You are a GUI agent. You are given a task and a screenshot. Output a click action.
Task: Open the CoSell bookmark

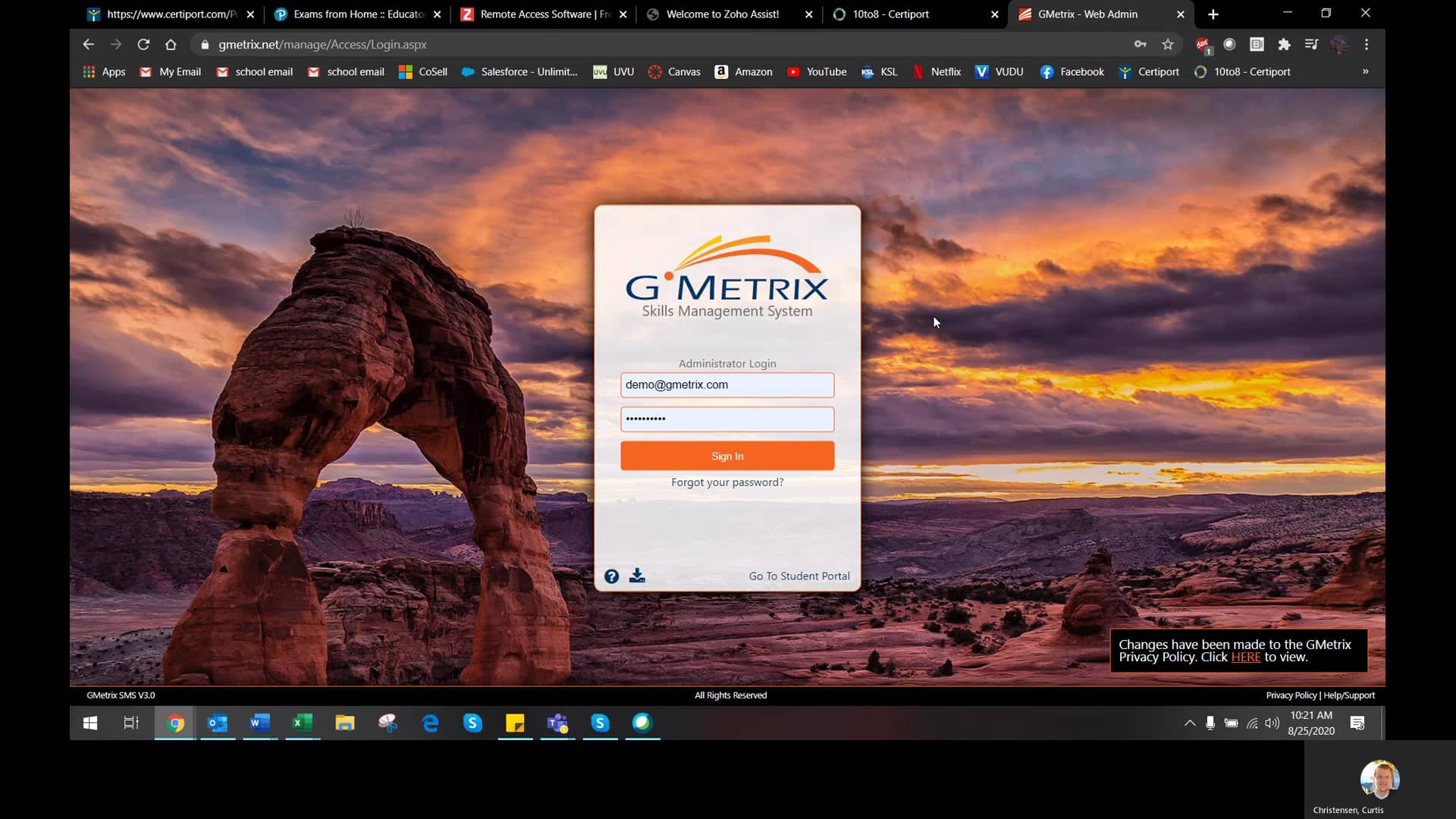pos(423,72)
